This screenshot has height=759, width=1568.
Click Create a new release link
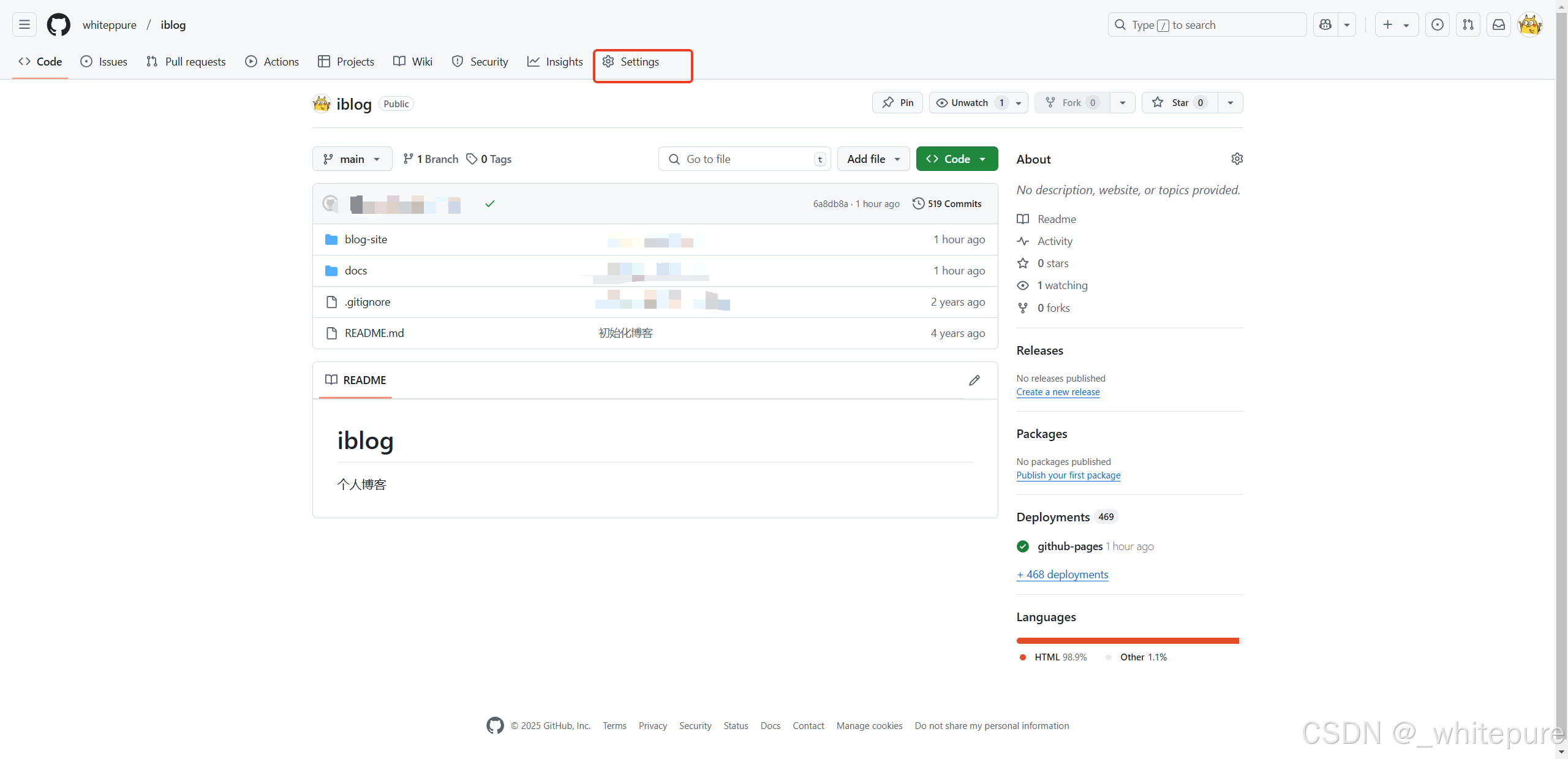click(x=1058, y=392)
